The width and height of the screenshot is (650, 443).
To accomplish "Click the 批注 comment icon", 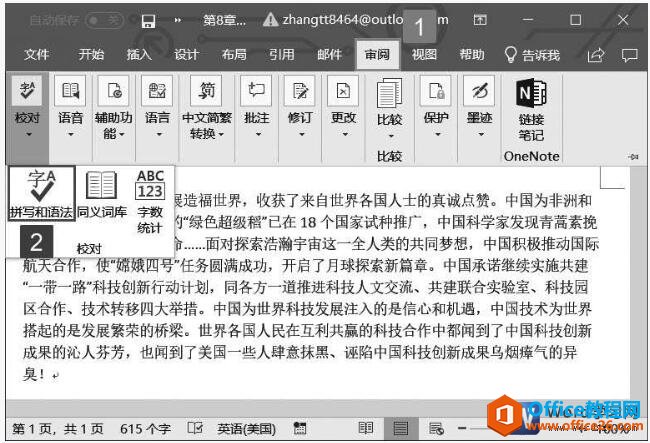I will pyautogui.click(x=256, y=90).
